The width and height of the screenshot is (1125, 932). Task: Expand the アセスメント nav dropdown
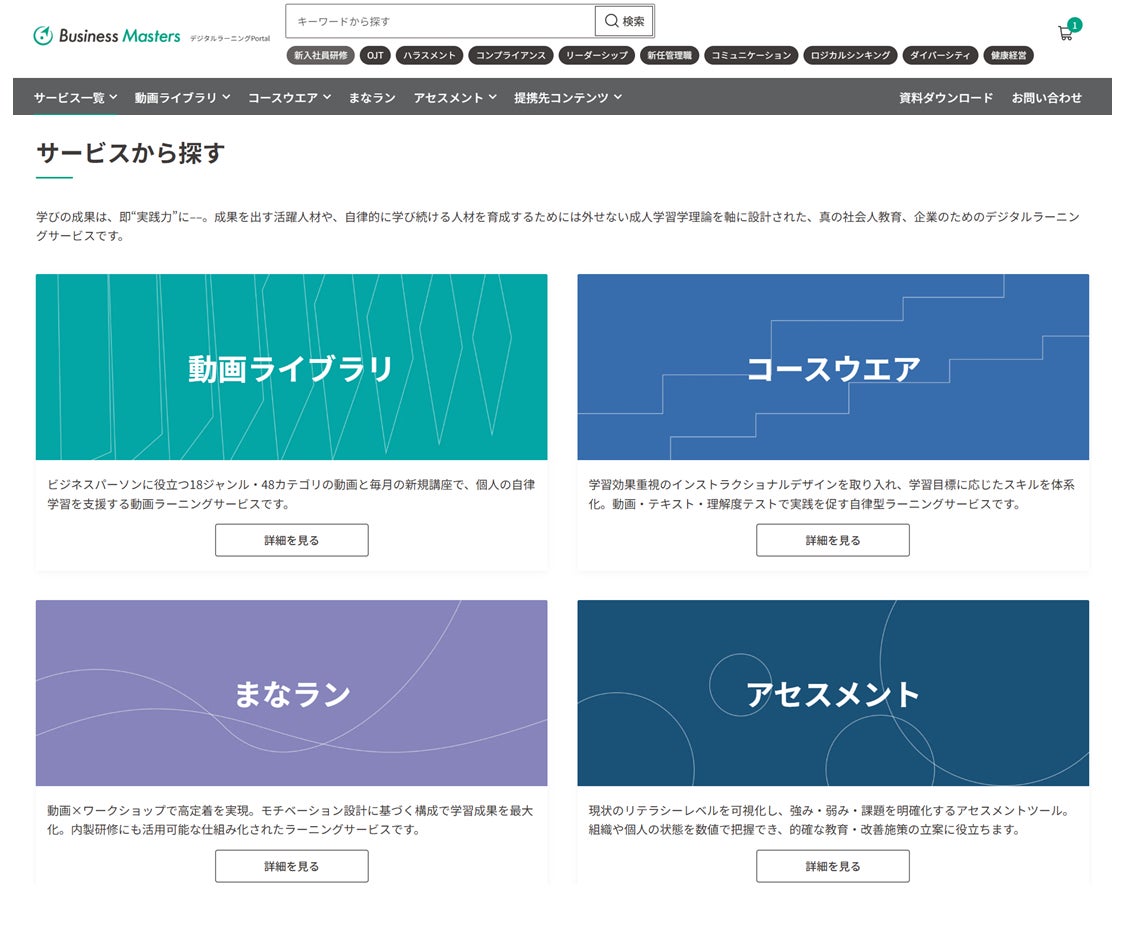coord(455,98)
